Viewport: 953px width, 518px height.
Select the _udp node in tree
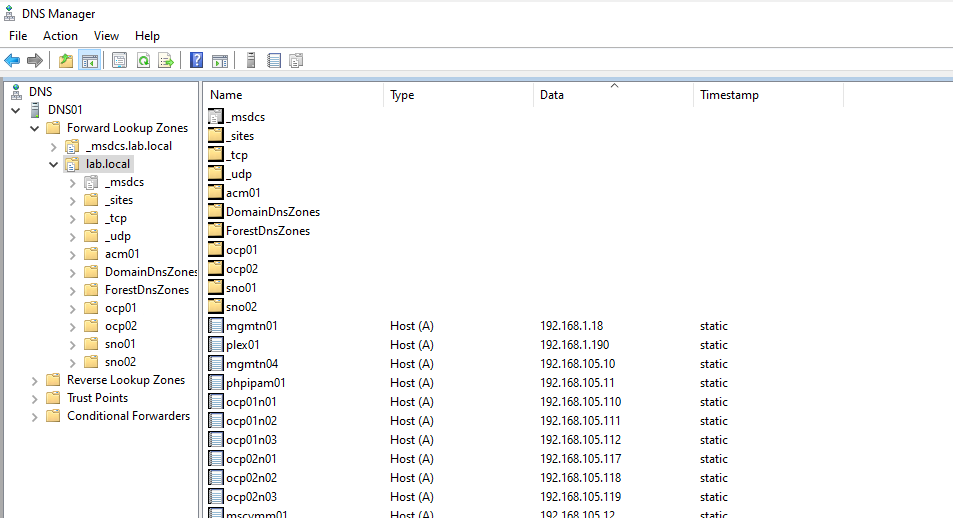coord(118,236)
